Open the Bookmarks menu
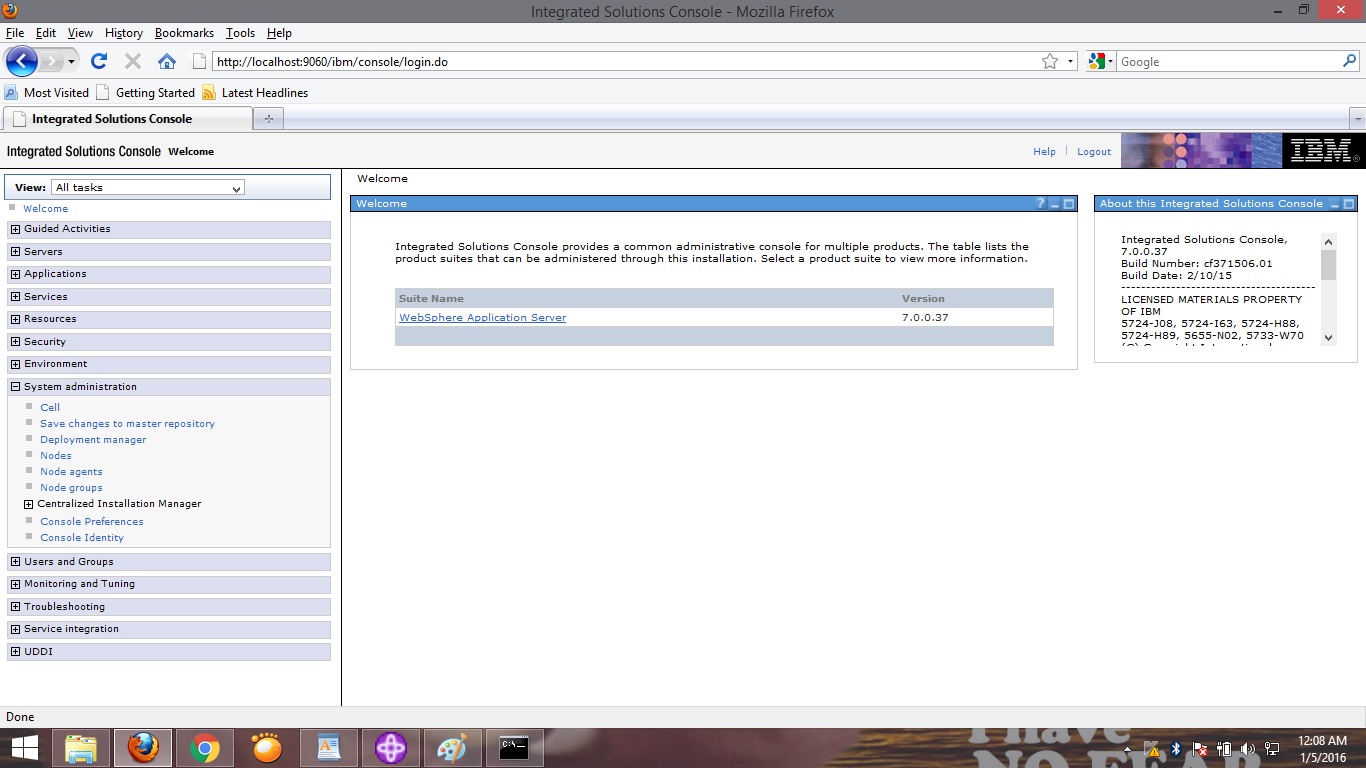This screenshot has height=768, width=1366. click(184, 32)
